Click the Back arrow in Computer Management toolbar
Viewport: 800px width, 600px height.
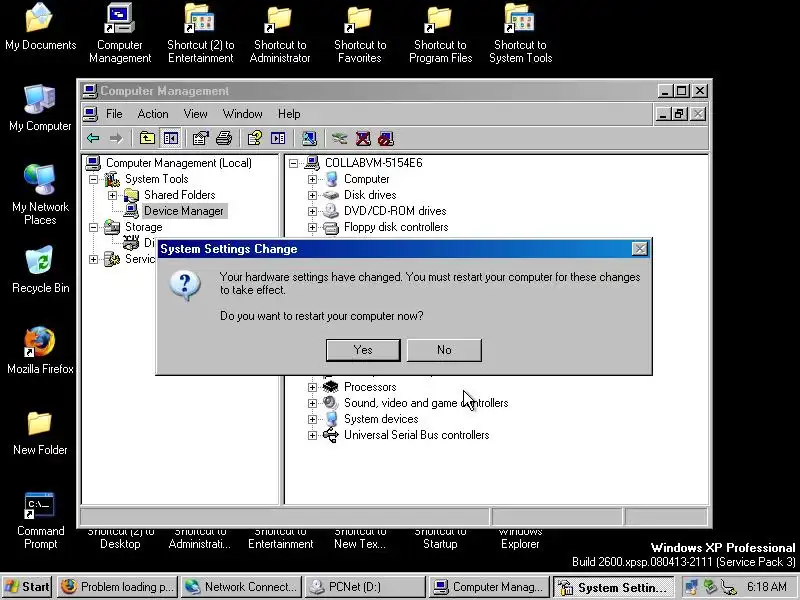coord(93,138)
